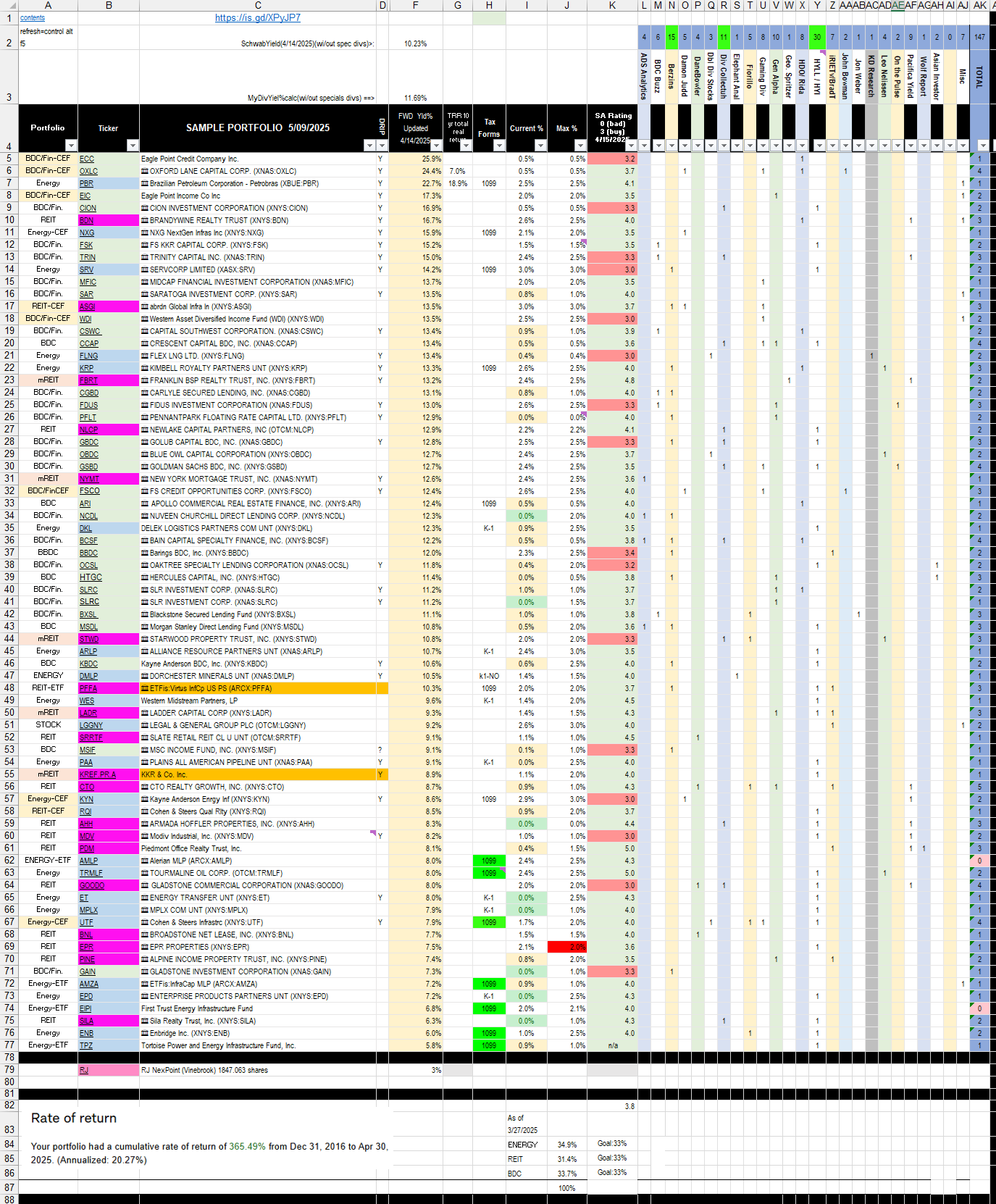Image resolution: width=996 pixels, height=1204 pixels.
Task: Open the RJ ticker link in row 79
Action: [x=84, y=1071]
